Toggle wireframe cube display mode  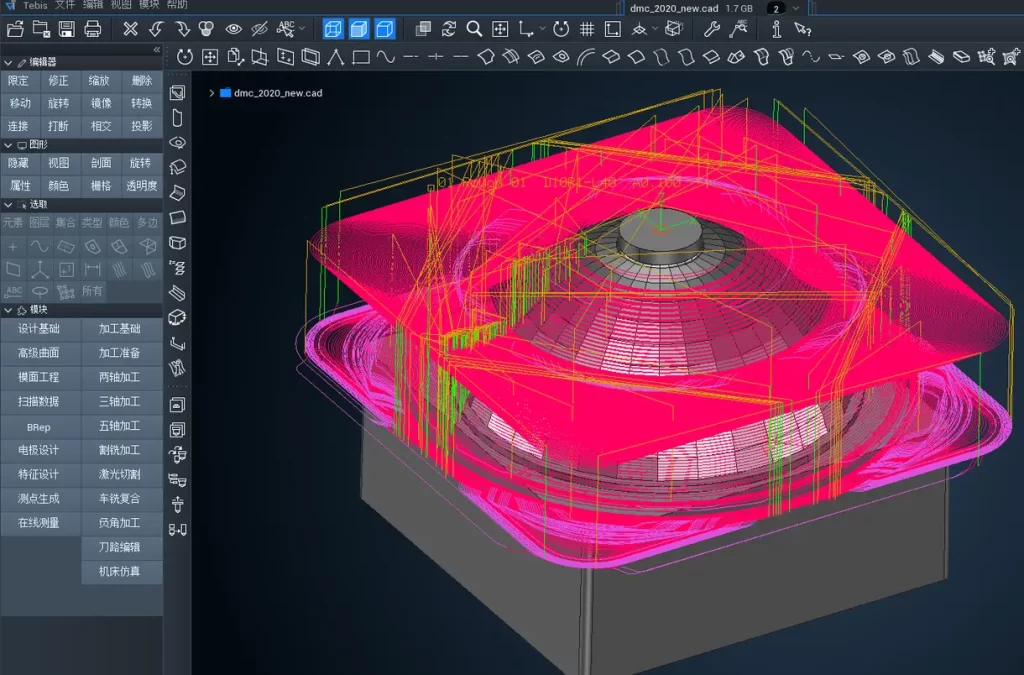pos(333,29)
